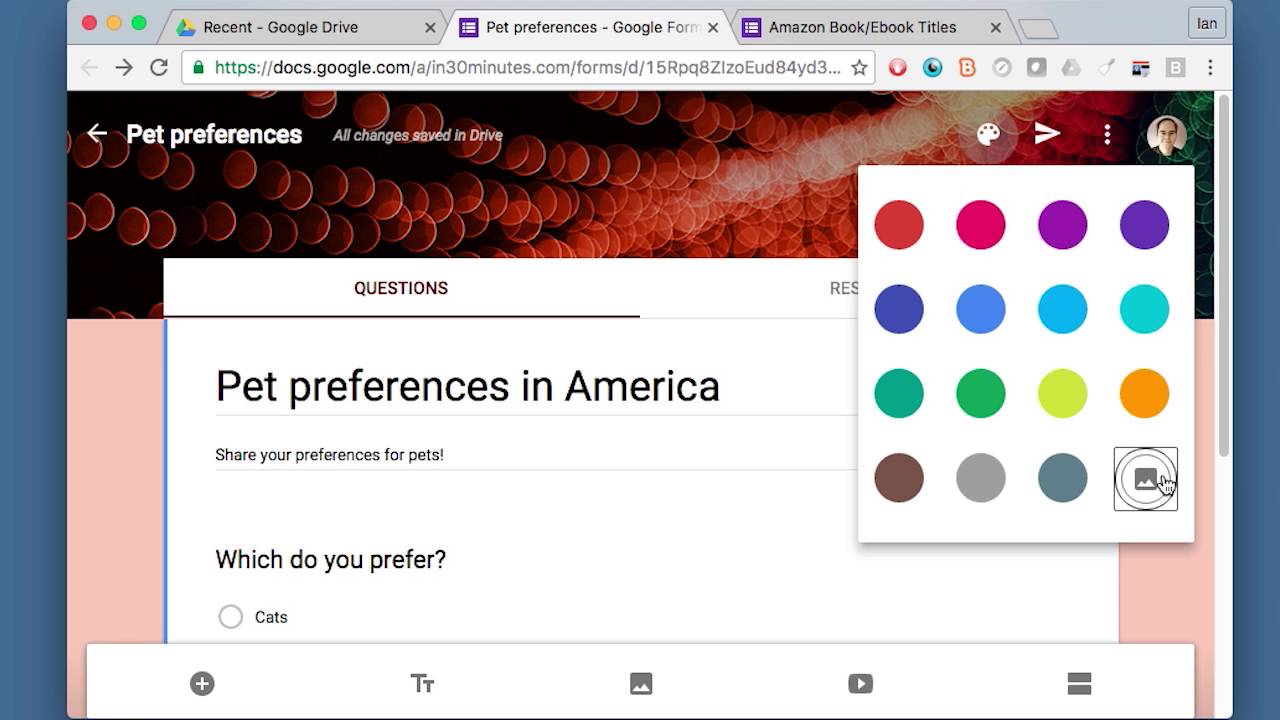Pick the red theme color swatch

tap(899, 224)
